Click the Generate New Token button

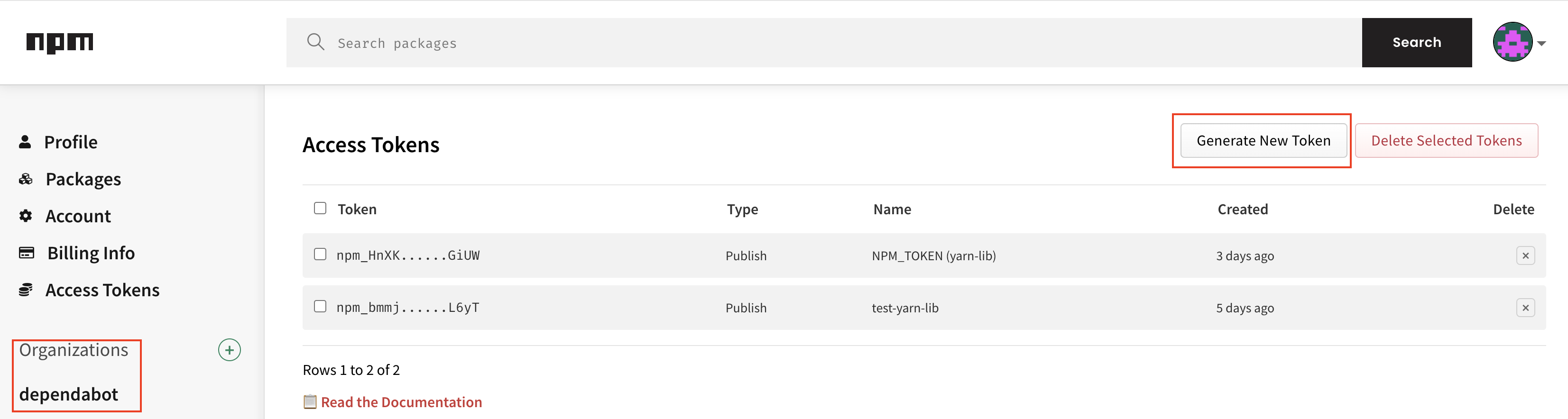click(x=1263, y=141)
